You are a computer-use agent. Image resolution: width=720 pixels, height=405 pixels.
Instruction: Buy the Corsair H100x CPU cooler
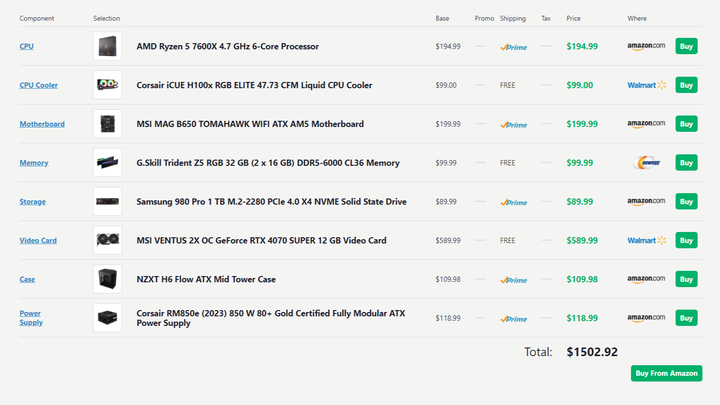click(x=686, y=85)
